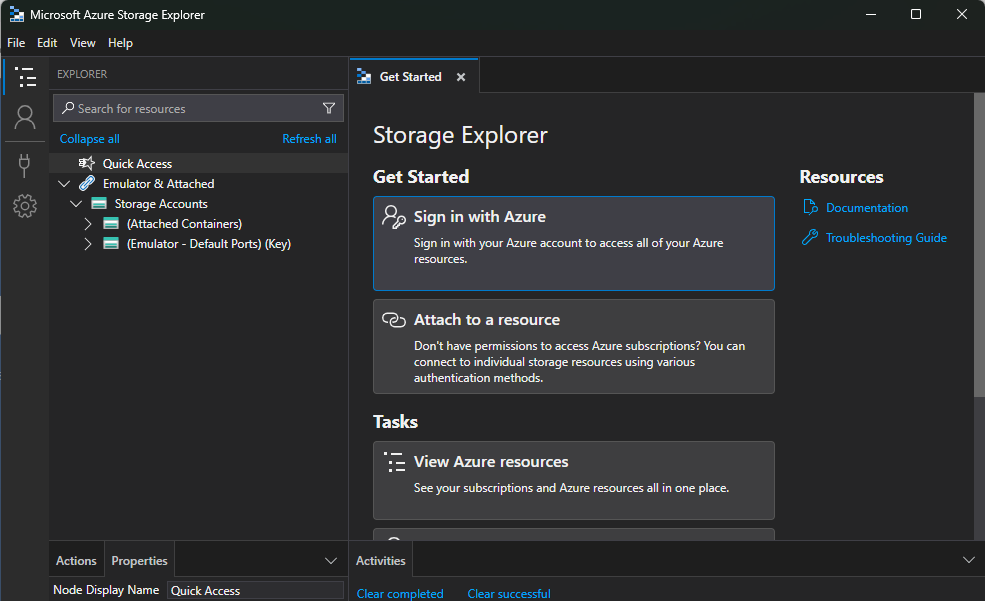The width and height of the screenshot is (985, 601).
Task: Expand the (Emulator - Default Ports) (Key) node
Action: coord(88,244)
